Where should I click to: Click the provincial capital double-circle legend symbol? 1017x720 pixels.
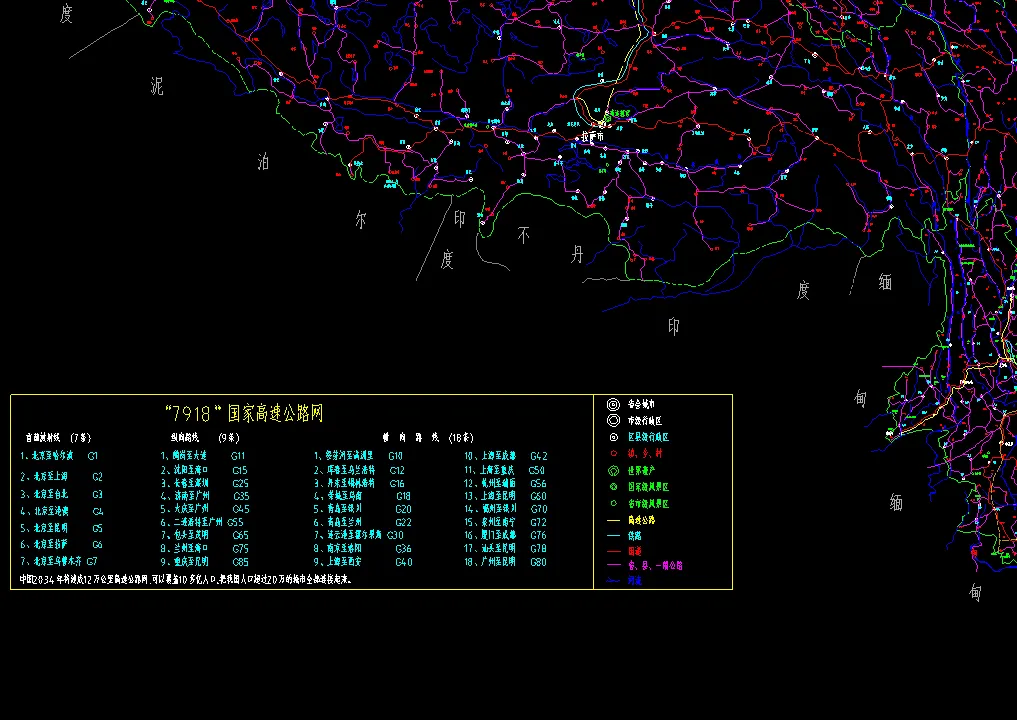612,405
